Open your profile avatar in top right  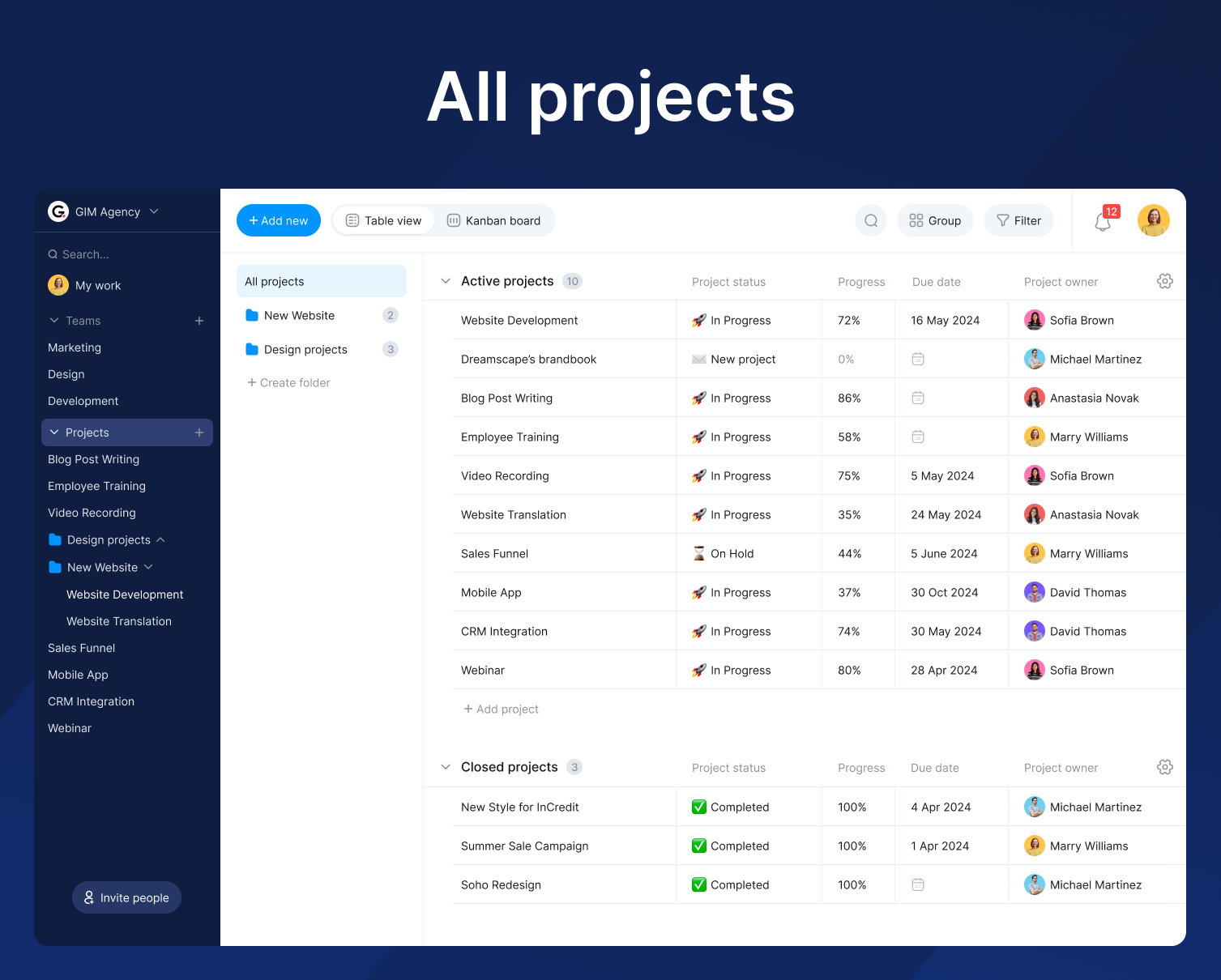point(1153,219)
